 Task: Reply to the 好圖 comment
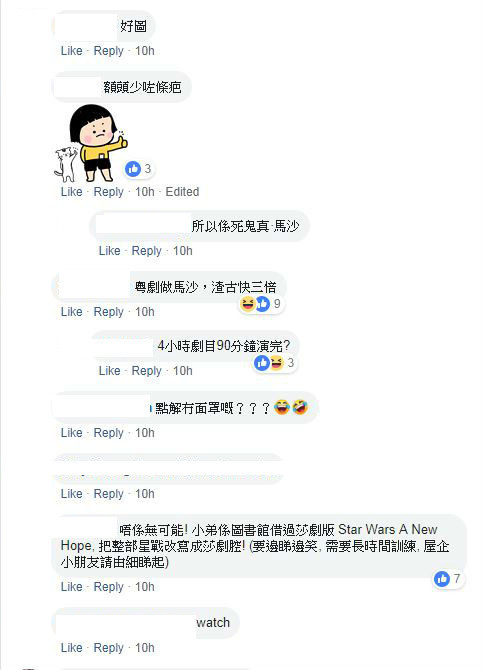pyautogui.click(x=108, y=51)
